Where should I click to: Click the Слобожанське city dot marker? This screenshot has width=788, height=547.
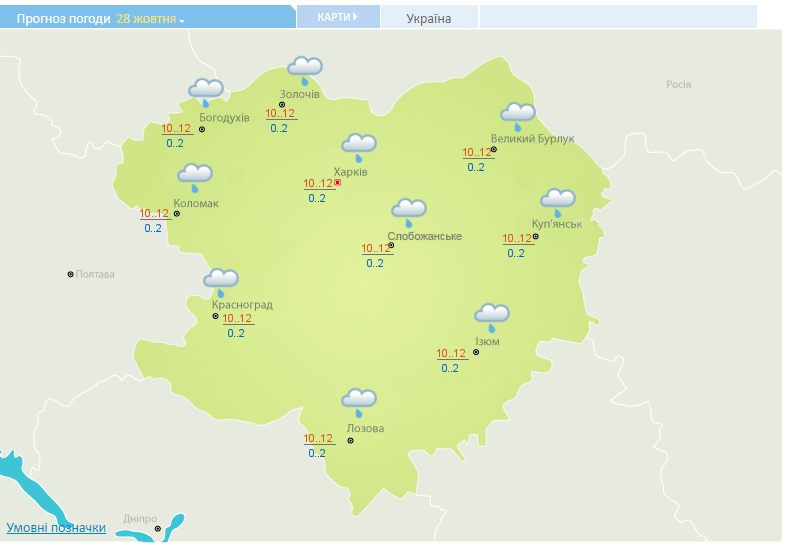[x=391, y=245]
